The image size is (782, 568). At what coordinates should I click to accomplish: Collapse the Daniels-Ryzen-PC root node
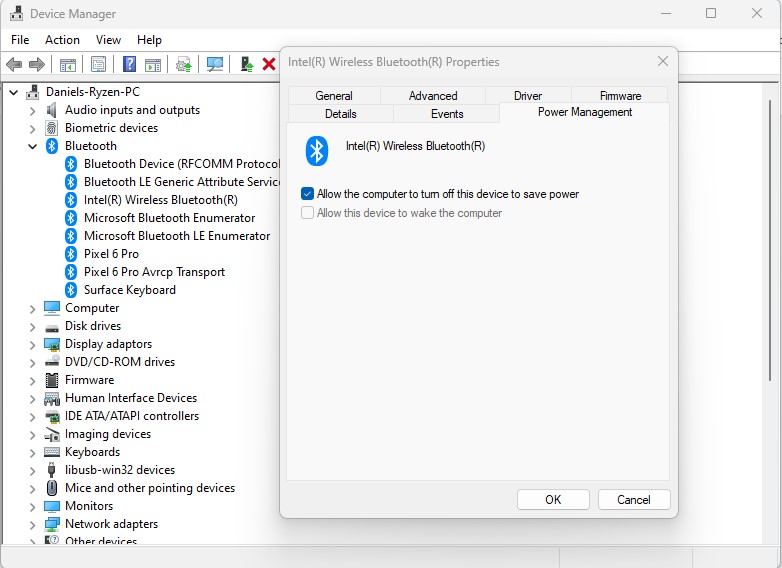pos(14,92)
